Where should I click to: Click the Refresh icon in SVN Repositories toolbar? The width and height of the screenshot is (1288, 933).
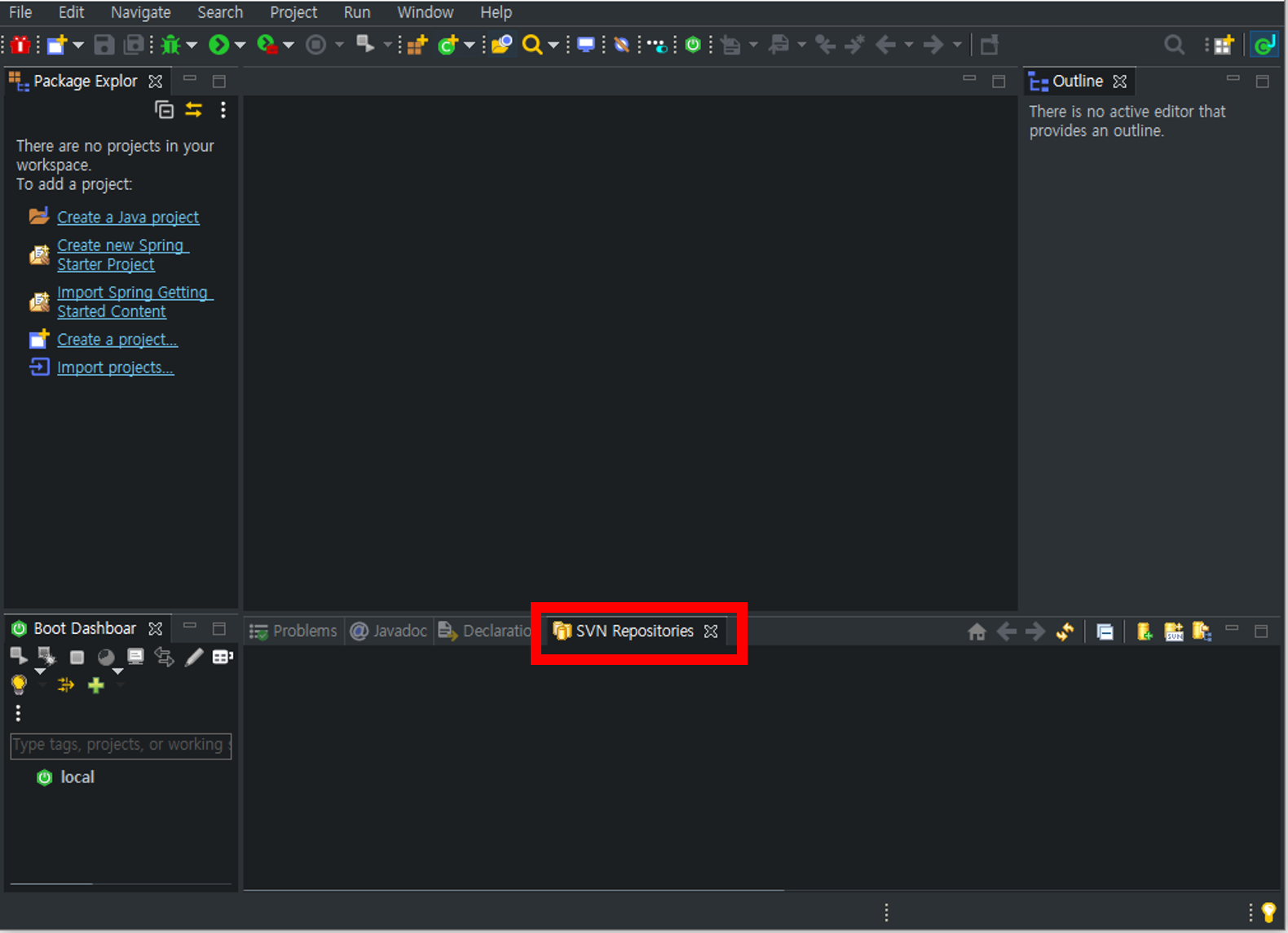click(1065, 632)
